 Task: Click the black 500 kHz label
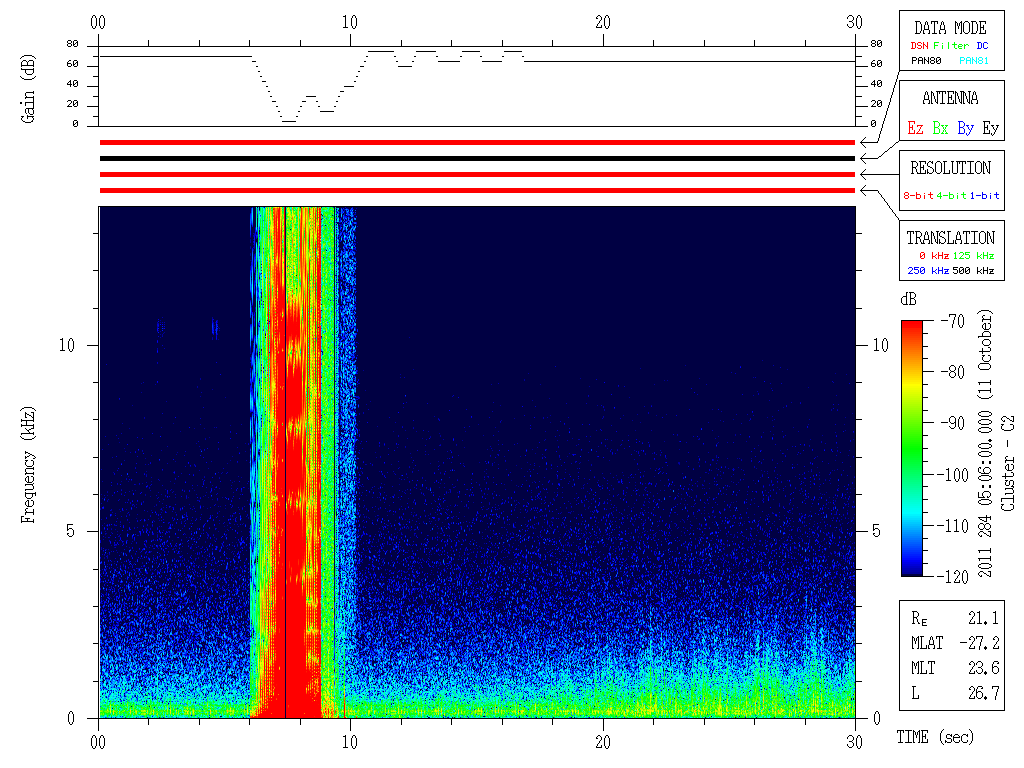click(973, 270)
